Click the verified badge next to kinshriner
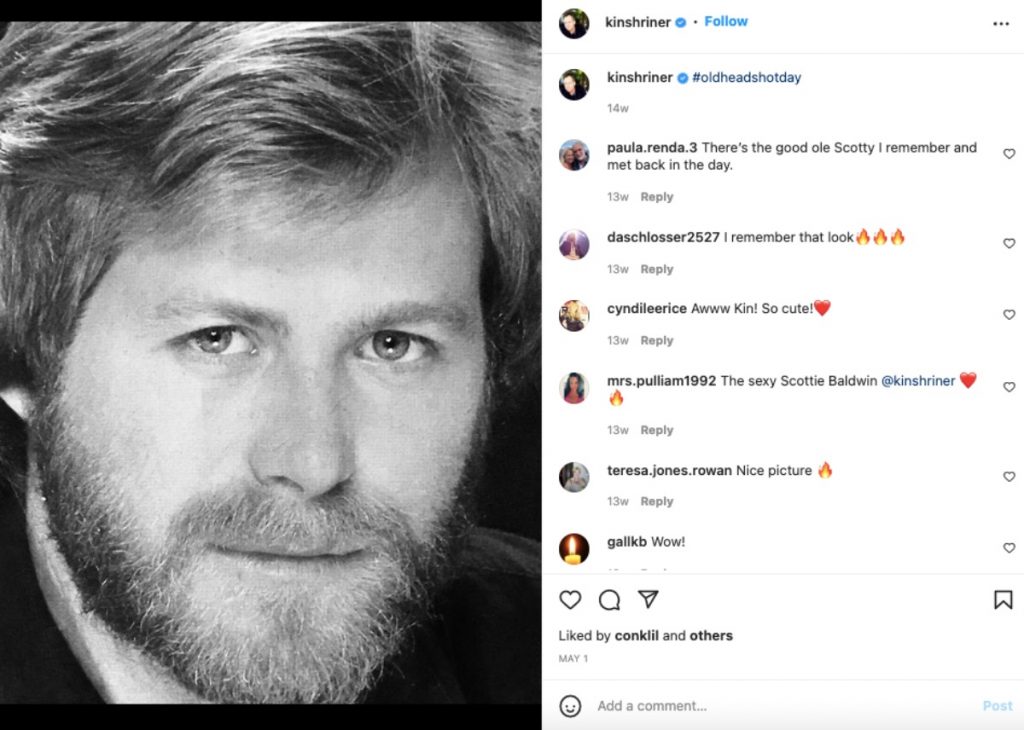The image size is (1024, 730). point(683,20)
